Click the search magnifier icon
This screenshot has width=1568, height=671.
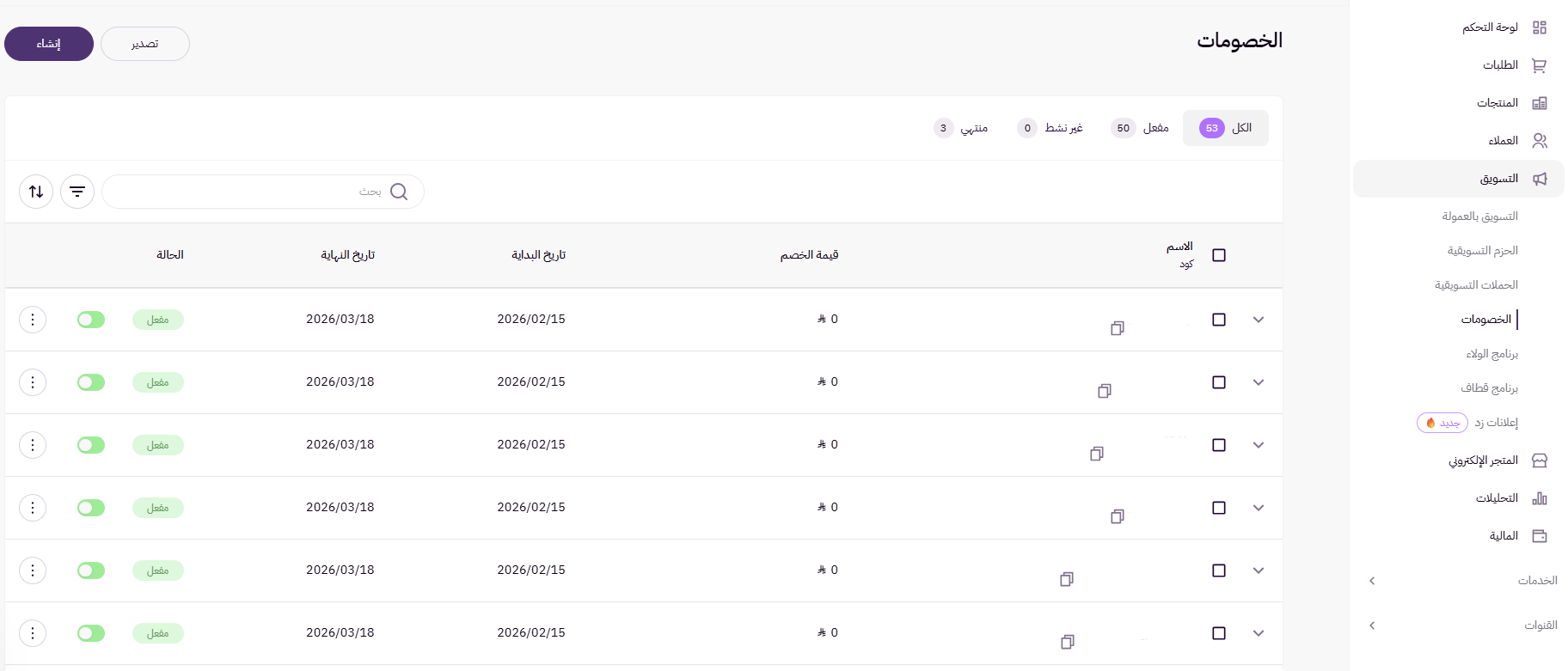click(399, 192)
